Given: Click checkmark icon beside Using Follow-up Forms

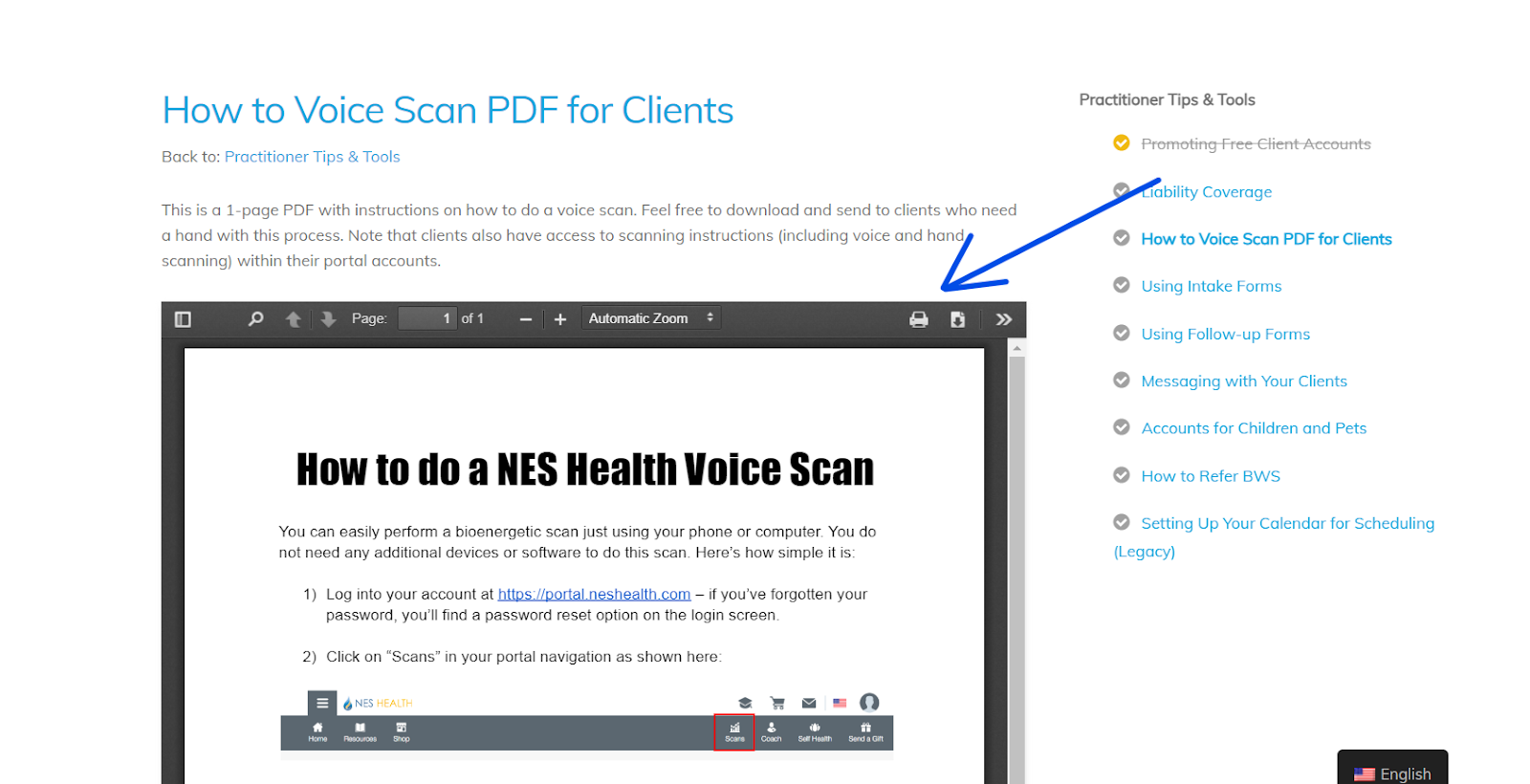Looking at the screenshot, I should pyautogui.click(x=1122, y=333).
